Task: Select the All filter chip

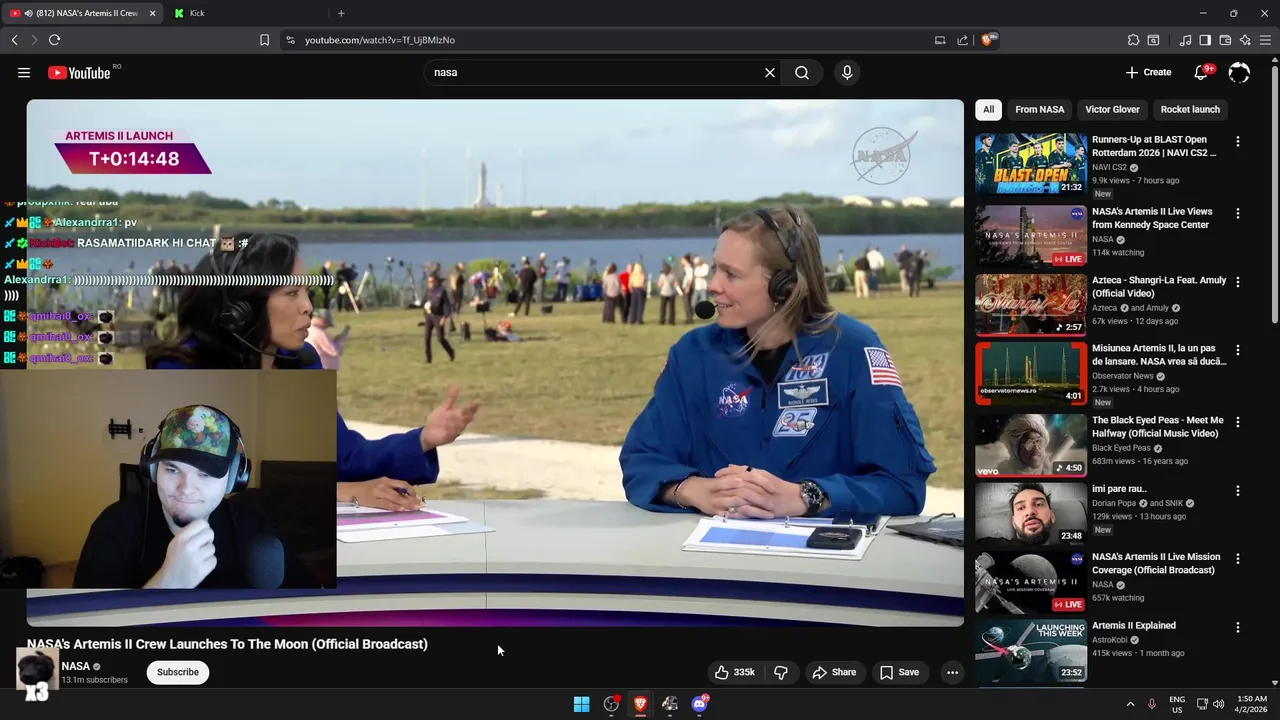Action: pos(988,109)
